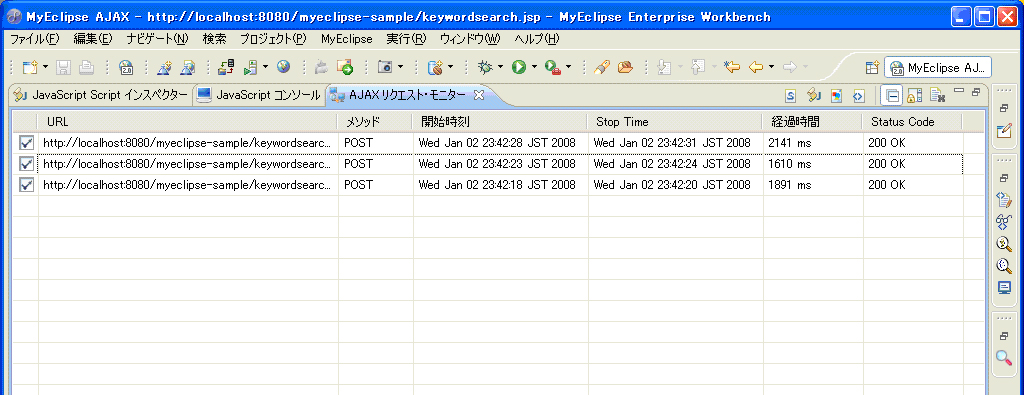1024x395 pixels.
Task: Open the Run dropdown arrow
Action: (534, 67)
